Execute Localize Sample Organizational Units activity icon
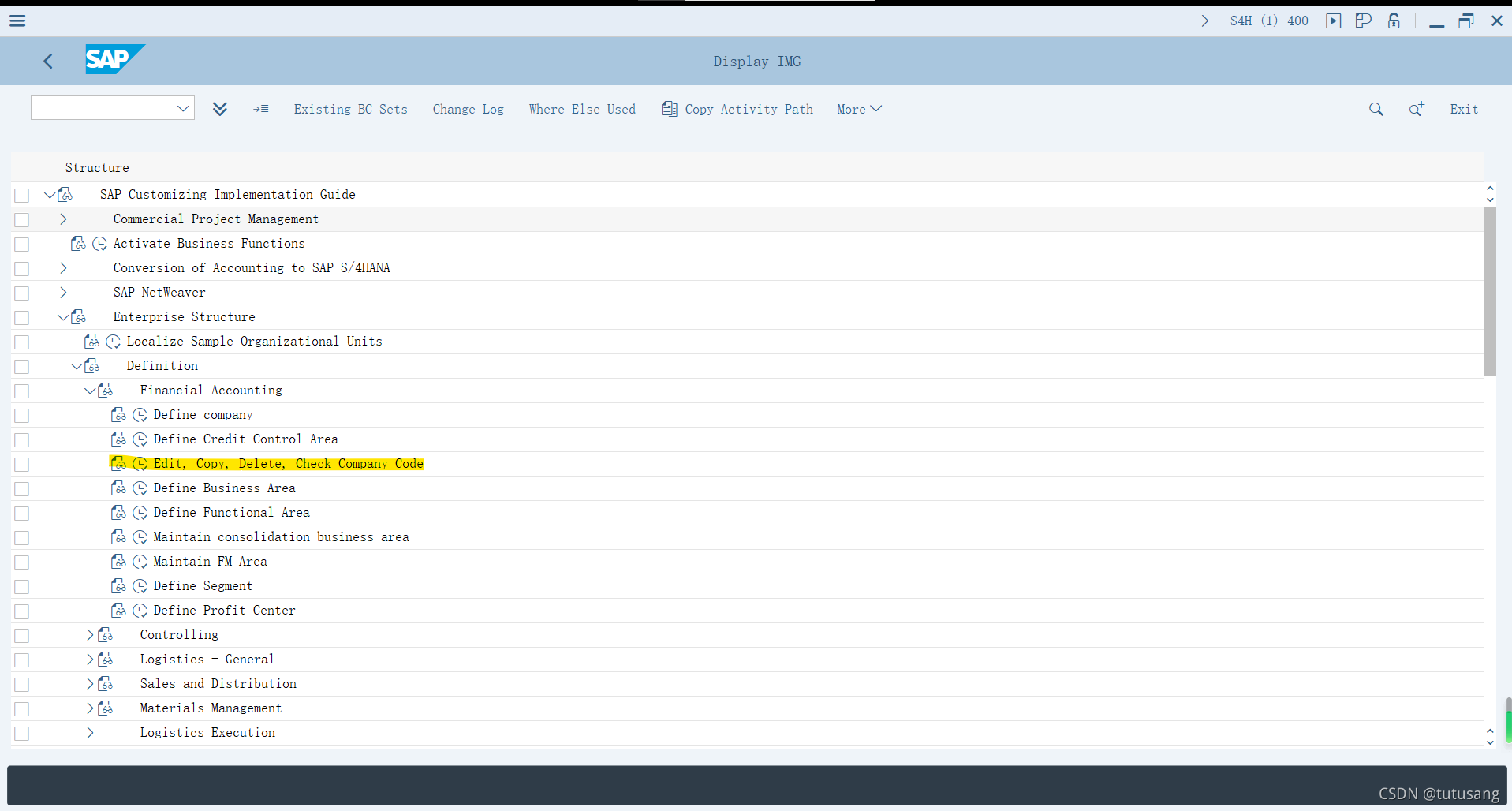The image size is (1512, 811). 114,342
